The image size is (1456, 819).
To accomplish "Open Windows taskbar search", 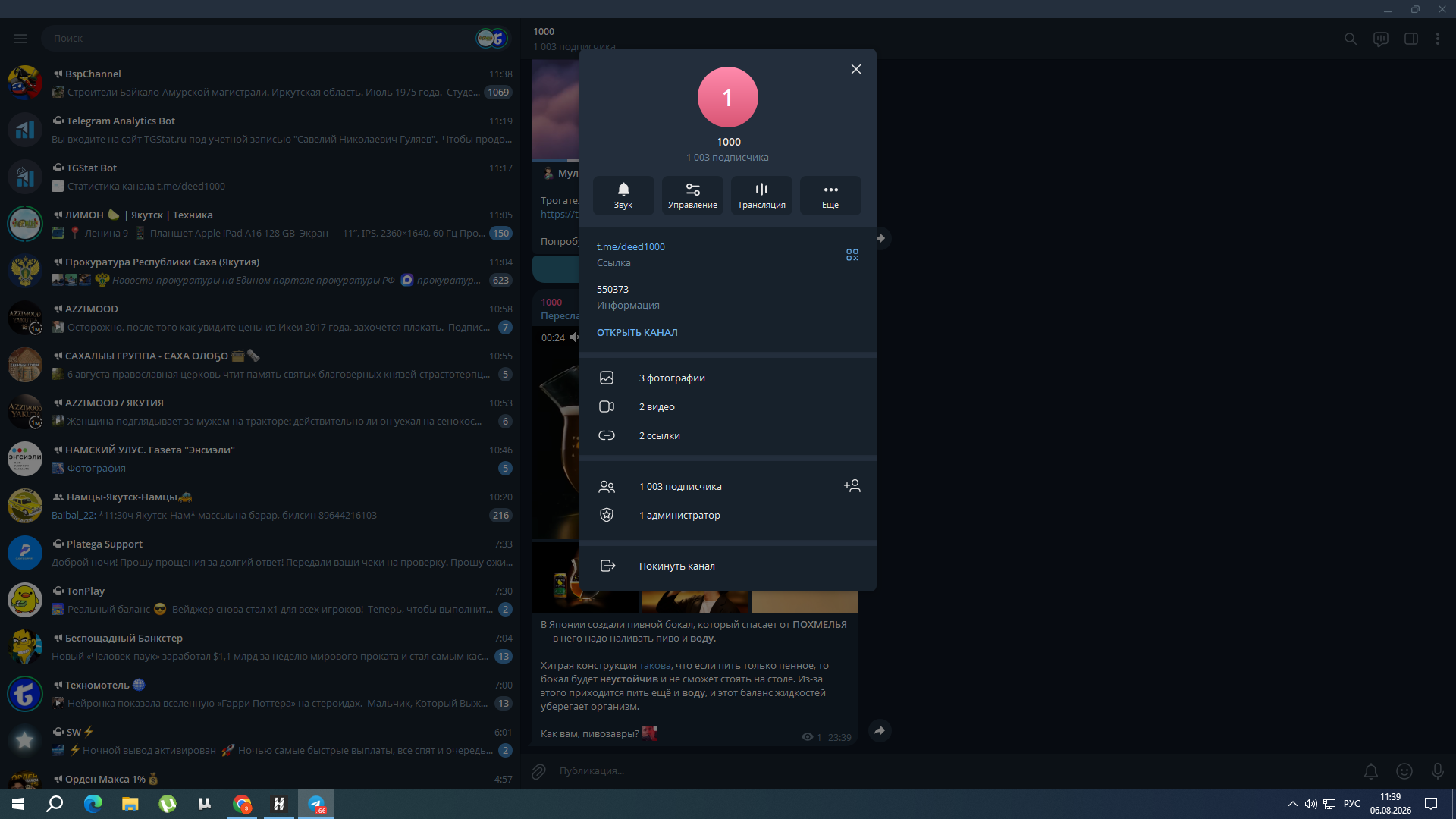I will (55, 804).
